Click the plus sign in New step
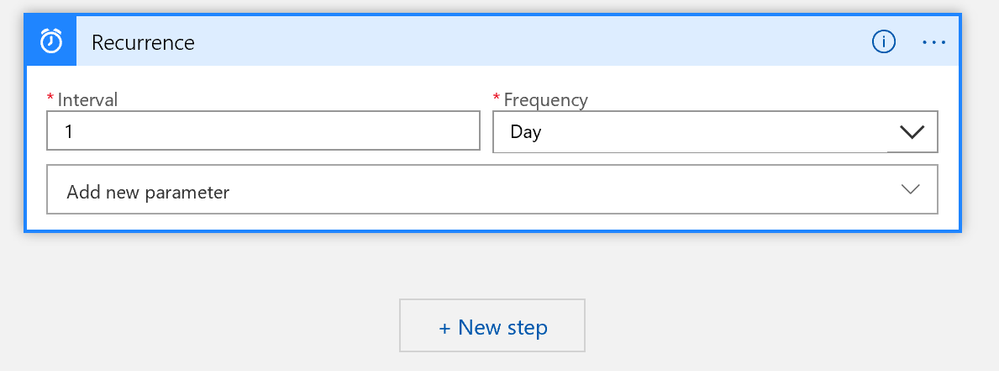This screenshot has width=999, height=371. tap(445, 328)
